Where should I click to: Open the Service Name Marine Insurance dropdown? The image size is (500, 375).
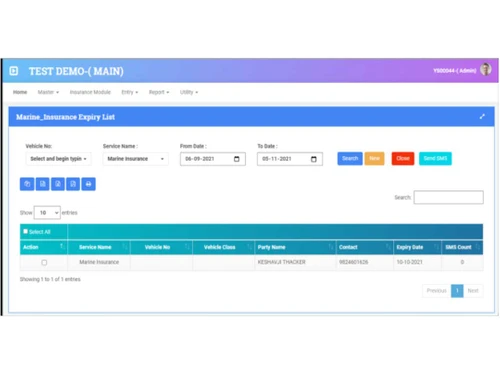click(x=135, y=159)
